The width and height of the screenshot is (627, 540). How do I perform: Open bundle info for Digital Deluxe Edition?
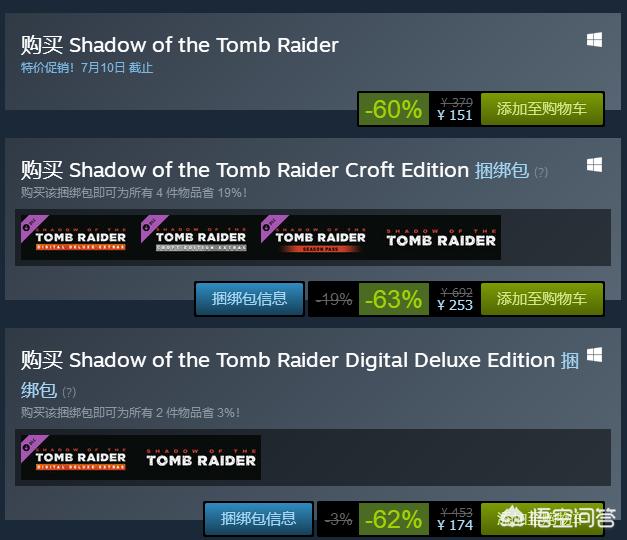pyautogui.click(x=258, y=518)
